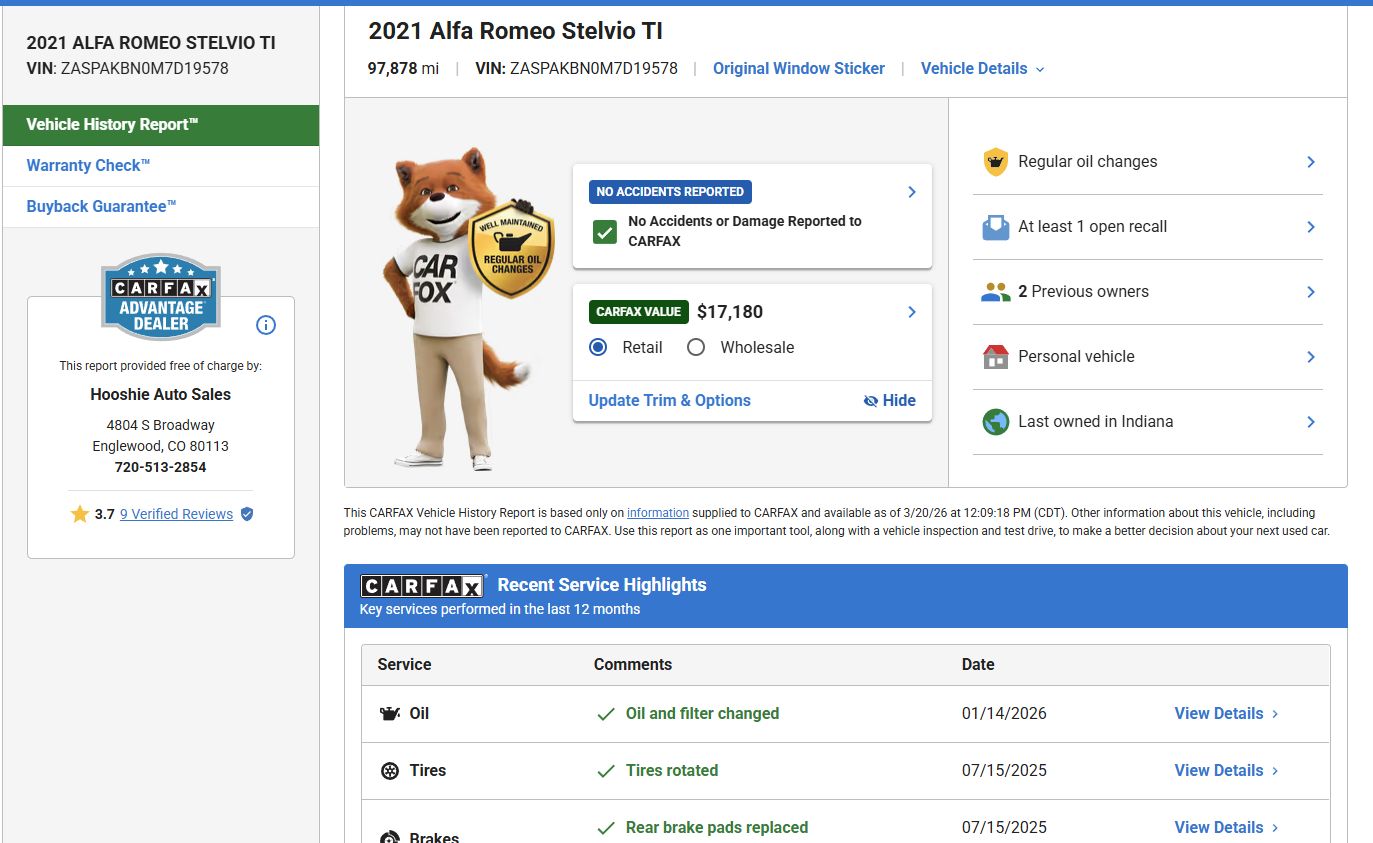
Task: Click the globe icon for Last owned in Indiana
Action: 995,422
